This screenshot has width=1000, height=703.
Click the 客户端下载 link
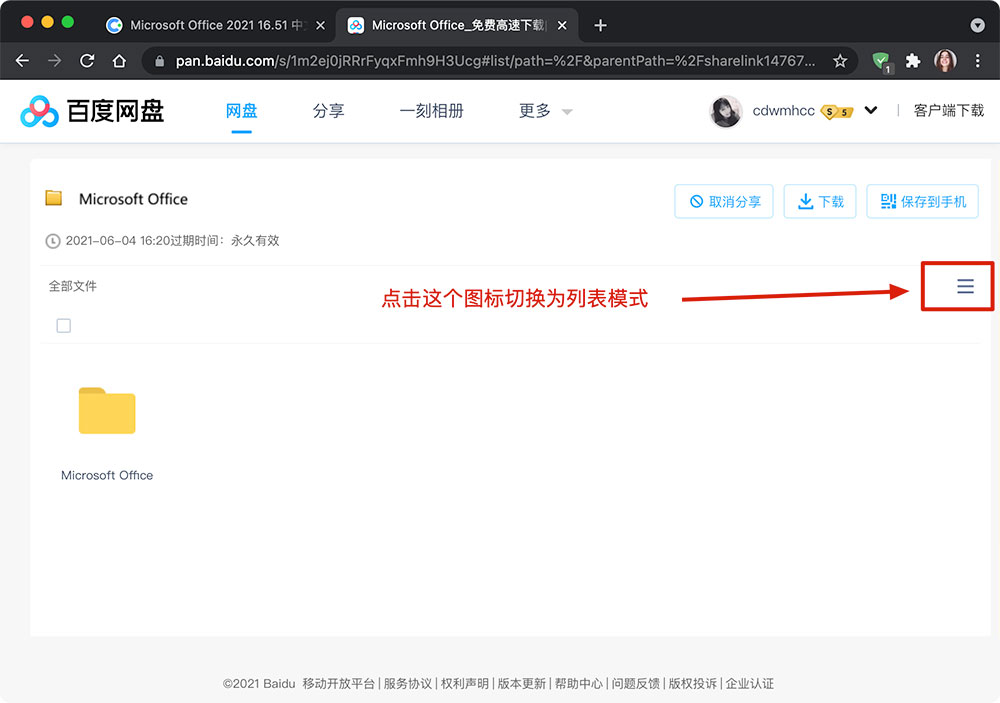coord(949,111)
